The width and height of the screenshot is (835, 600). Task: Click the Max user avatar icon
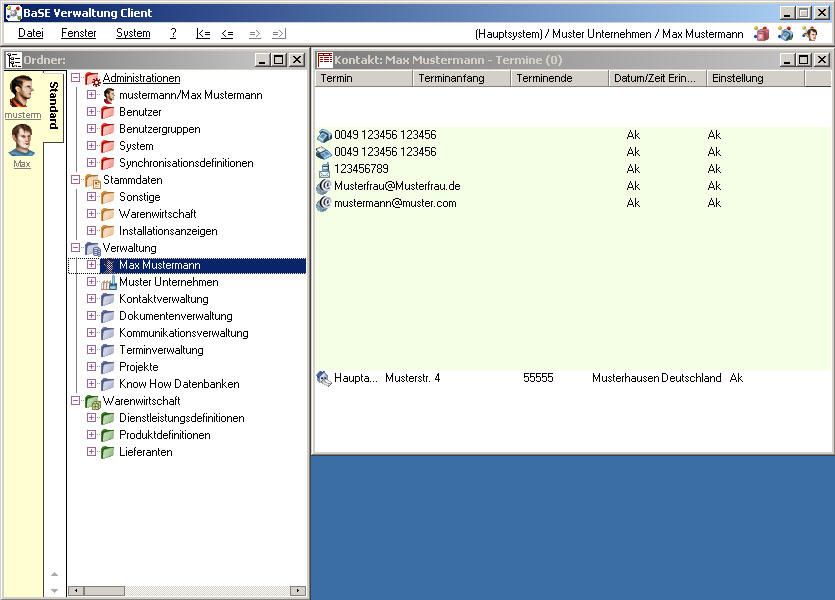click(x=22, y=140)
